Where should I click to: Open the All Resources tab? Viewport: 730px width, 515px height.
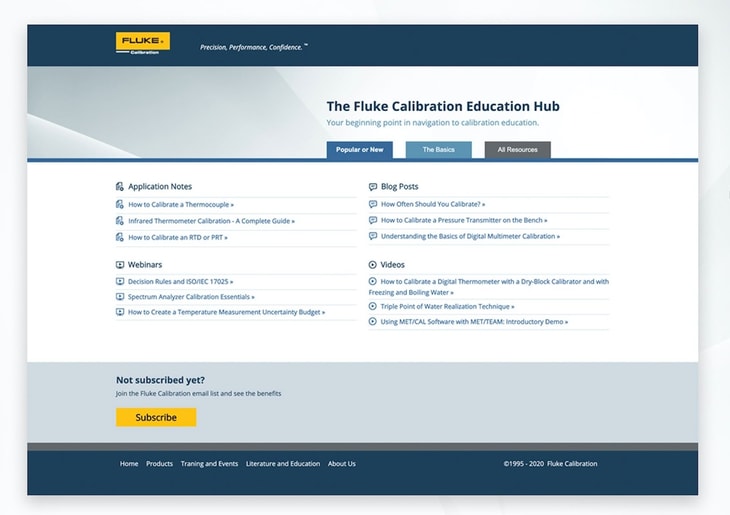click(517, 150)
